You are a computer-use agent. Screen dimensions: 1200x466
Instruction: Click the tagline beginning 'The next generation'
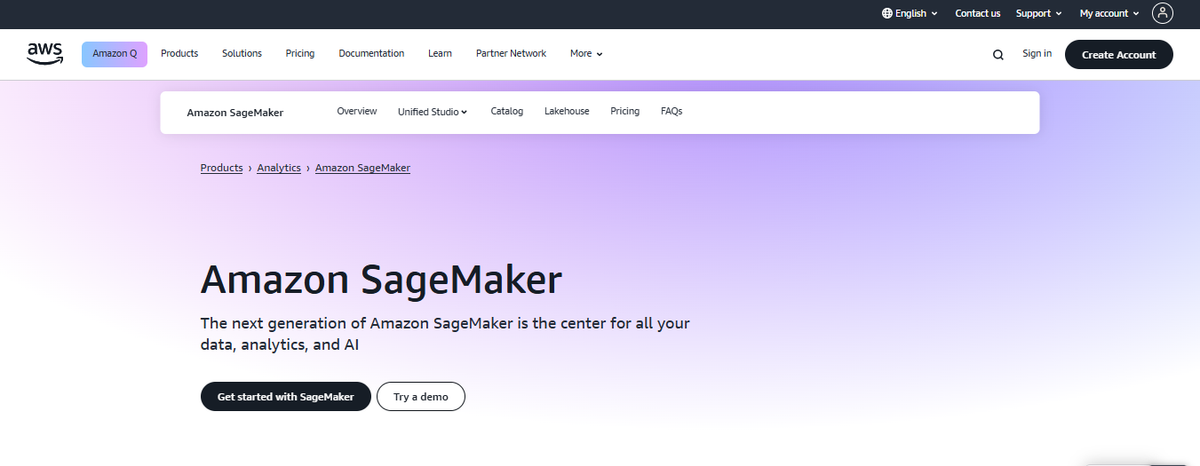(x=445, y=334)
